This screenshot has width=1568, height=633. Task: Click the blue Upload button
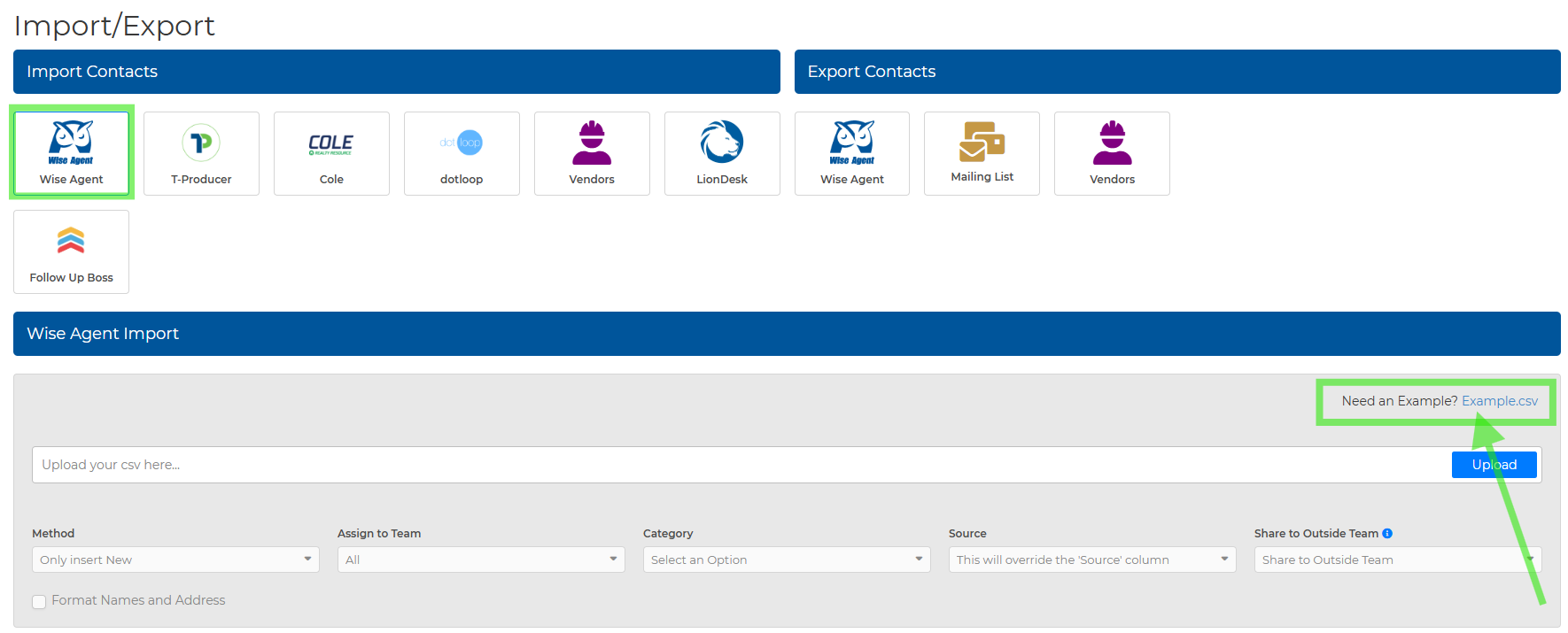point(1494,465)
